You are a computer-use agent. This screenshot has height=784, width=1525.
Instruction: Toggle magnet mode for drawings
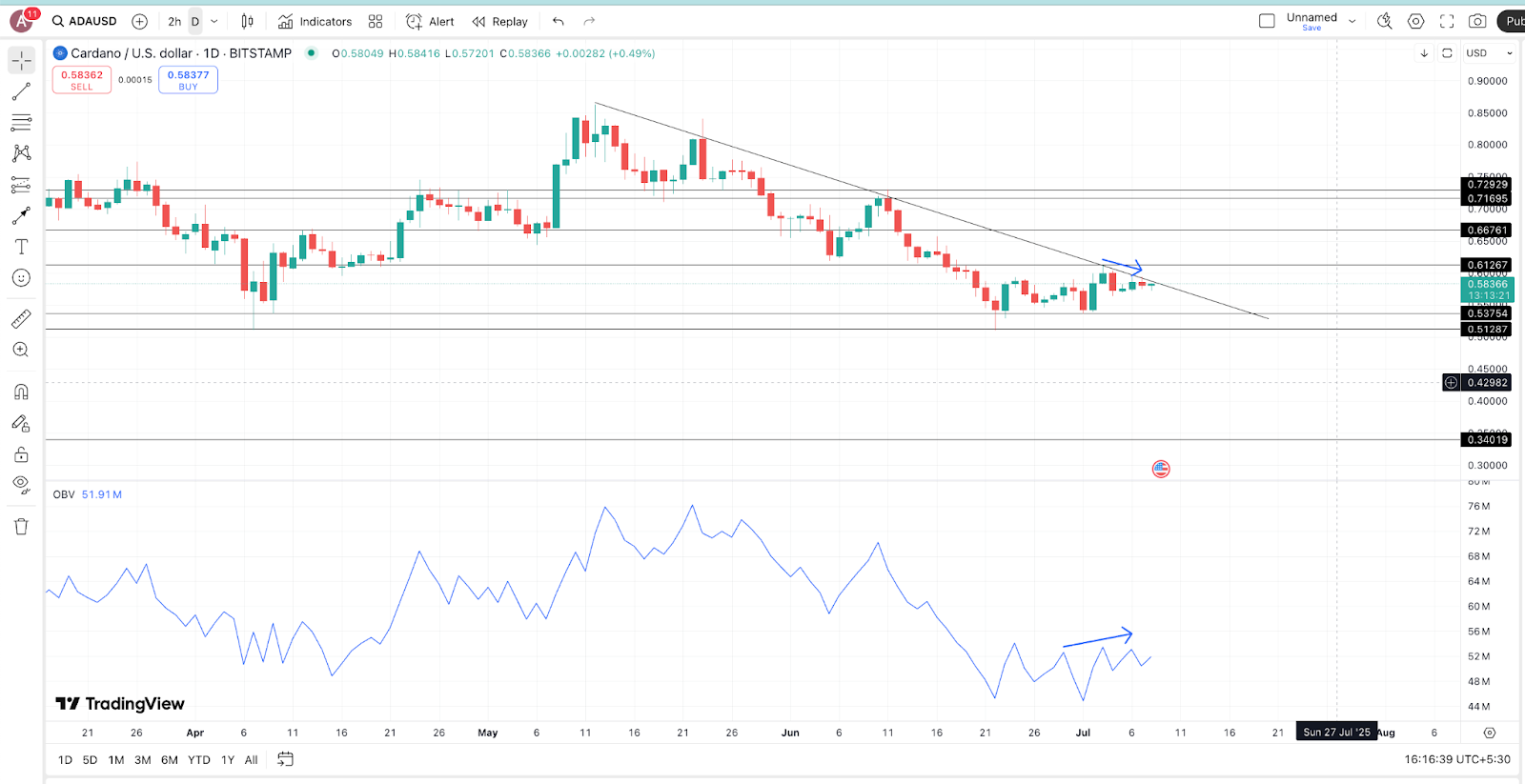point(21,392)
